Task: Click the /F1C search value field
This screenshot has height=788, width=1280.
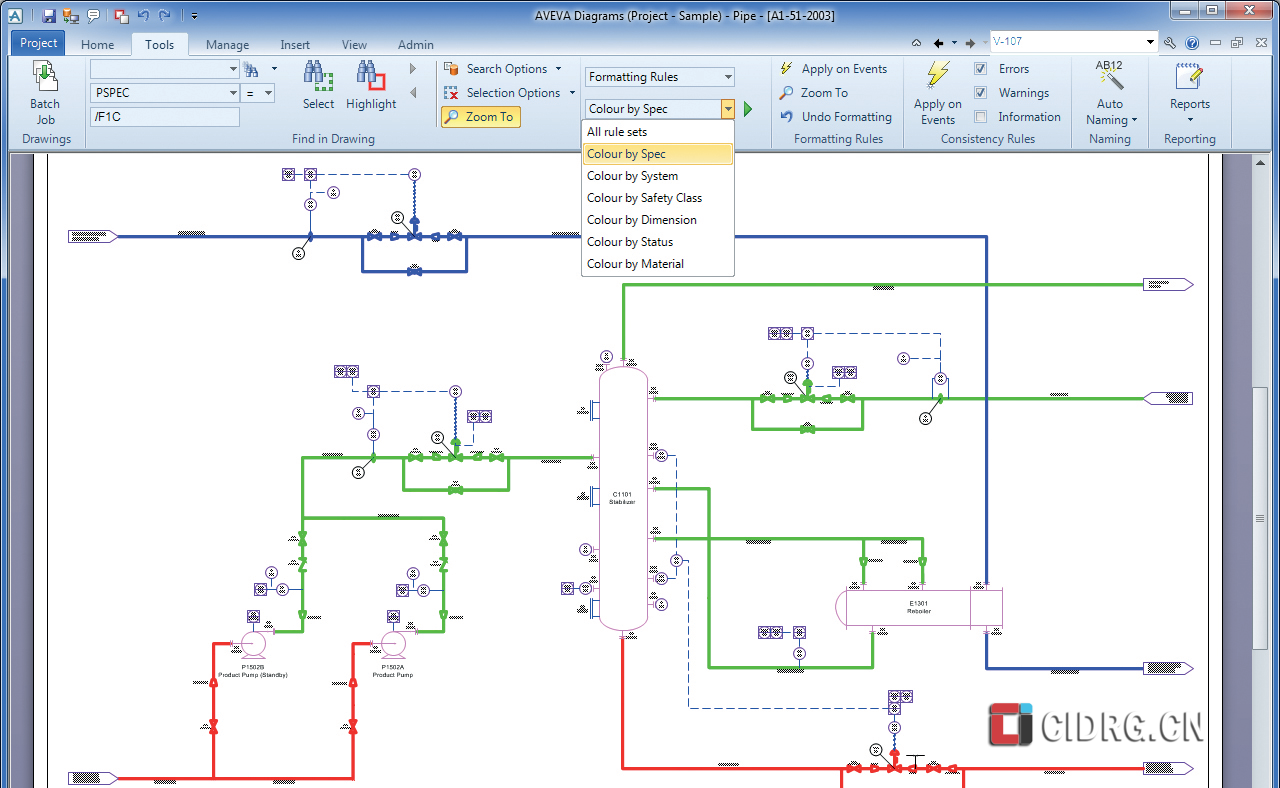Action: (x=165, y=117)
